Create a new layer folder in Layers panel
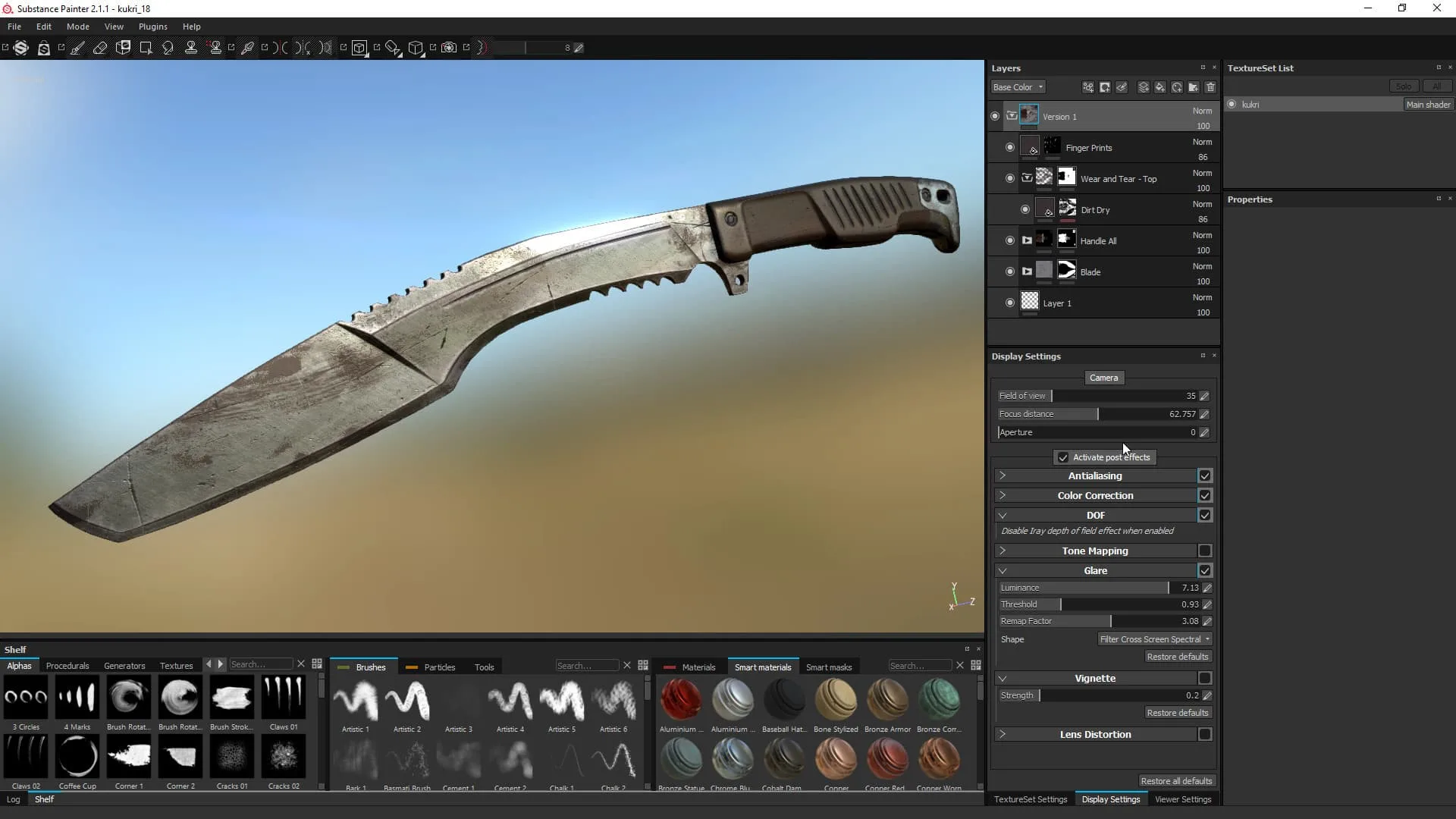Image resolution: width=1456 pixels, height=819 pixels. (x=1193, y=87)
